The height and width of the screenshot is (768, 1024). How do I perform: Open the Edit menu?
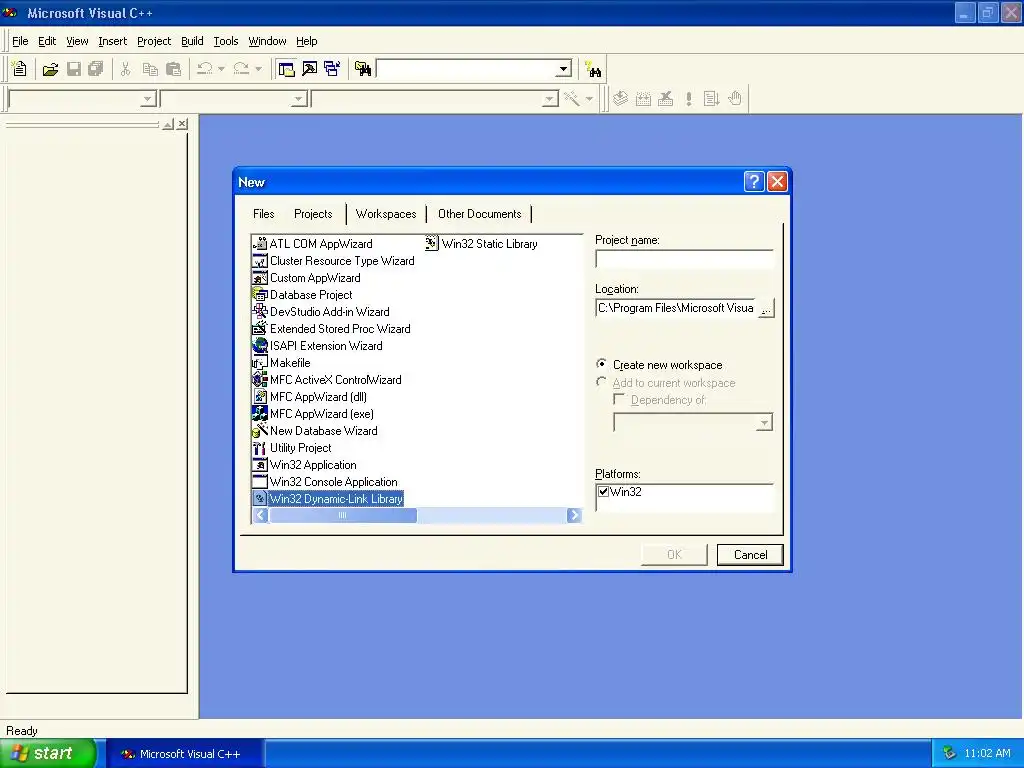pos(47,41)
